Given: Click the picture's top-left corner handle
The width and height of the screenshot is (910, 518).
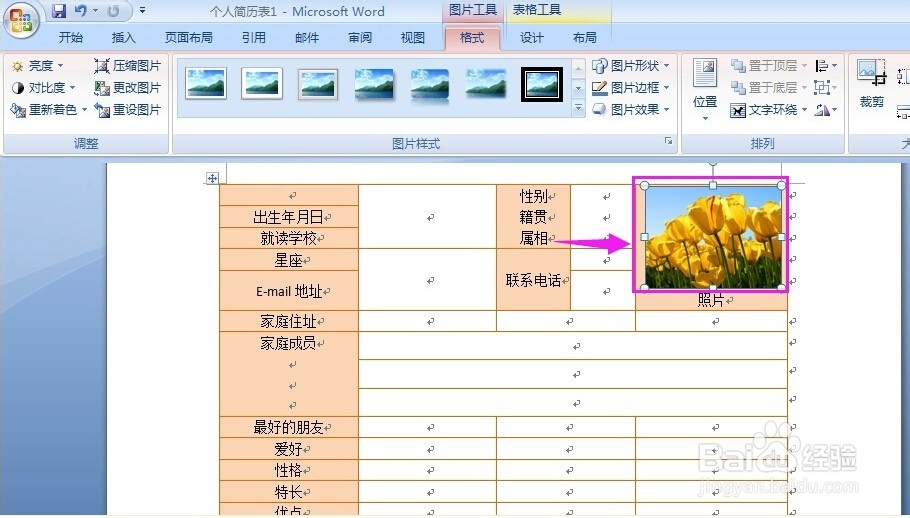Looking at the screenshot, I should (x=644, y=186).
